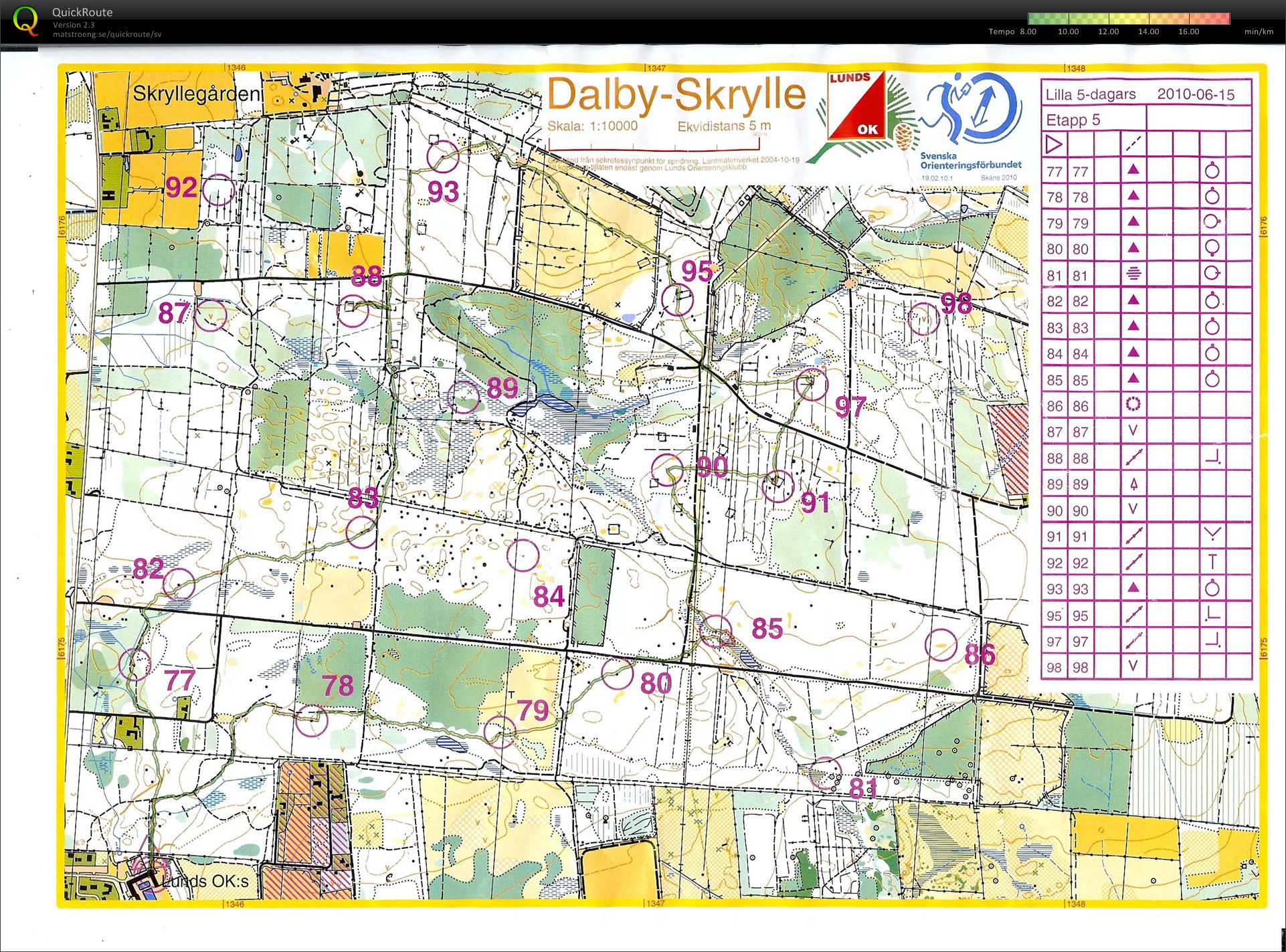This screenshot has height=952, width=1286.
Task: Click the tree symbol in row 89
Action: (1133, 484)
